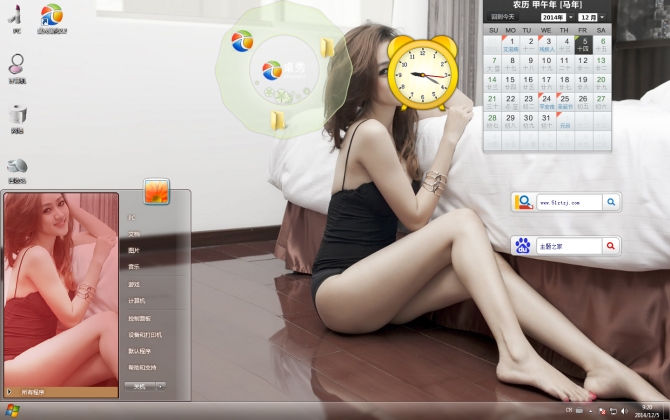Click the yellow alarm clock gadget
Screen dimensions: 670x420
(423, 73)
